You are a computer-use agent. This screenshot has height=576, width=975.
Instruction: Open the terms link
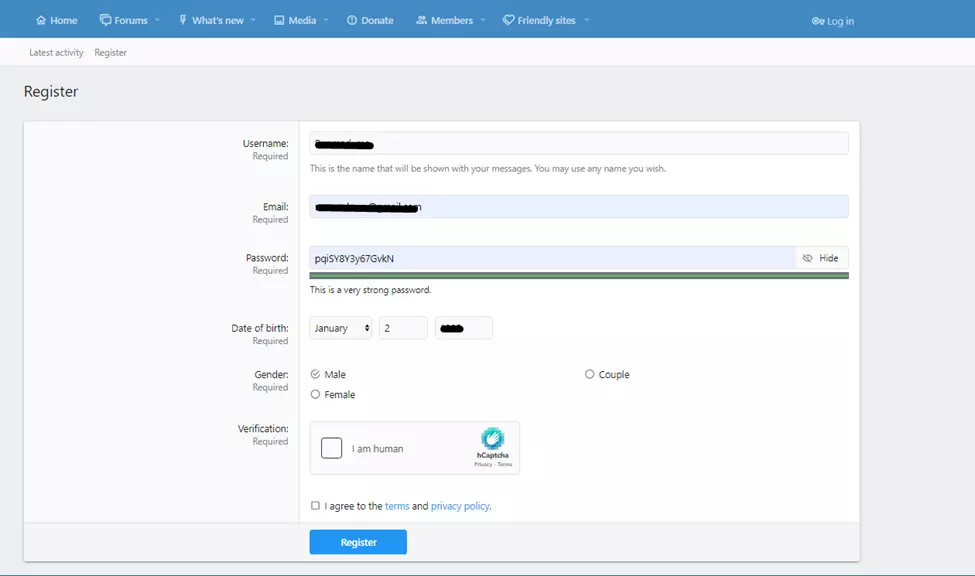click(x=397, y=506)
